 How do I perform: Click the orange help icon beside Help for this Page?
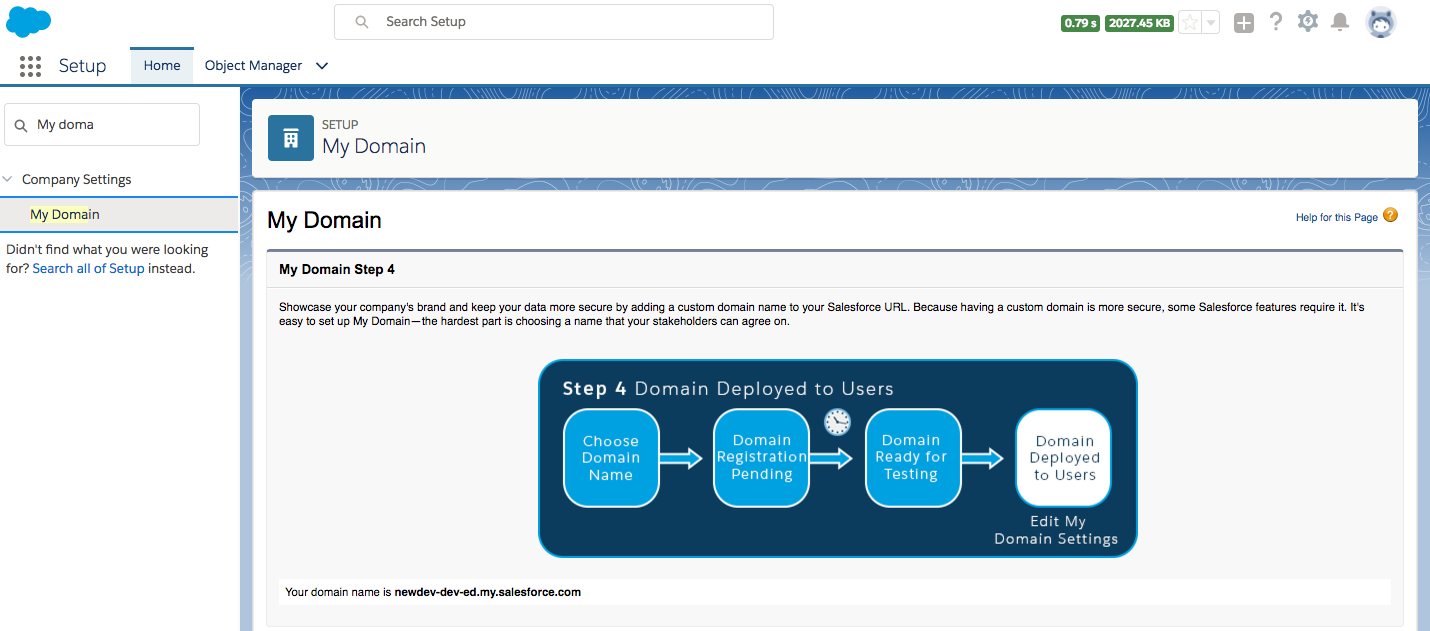[1390, 215]
